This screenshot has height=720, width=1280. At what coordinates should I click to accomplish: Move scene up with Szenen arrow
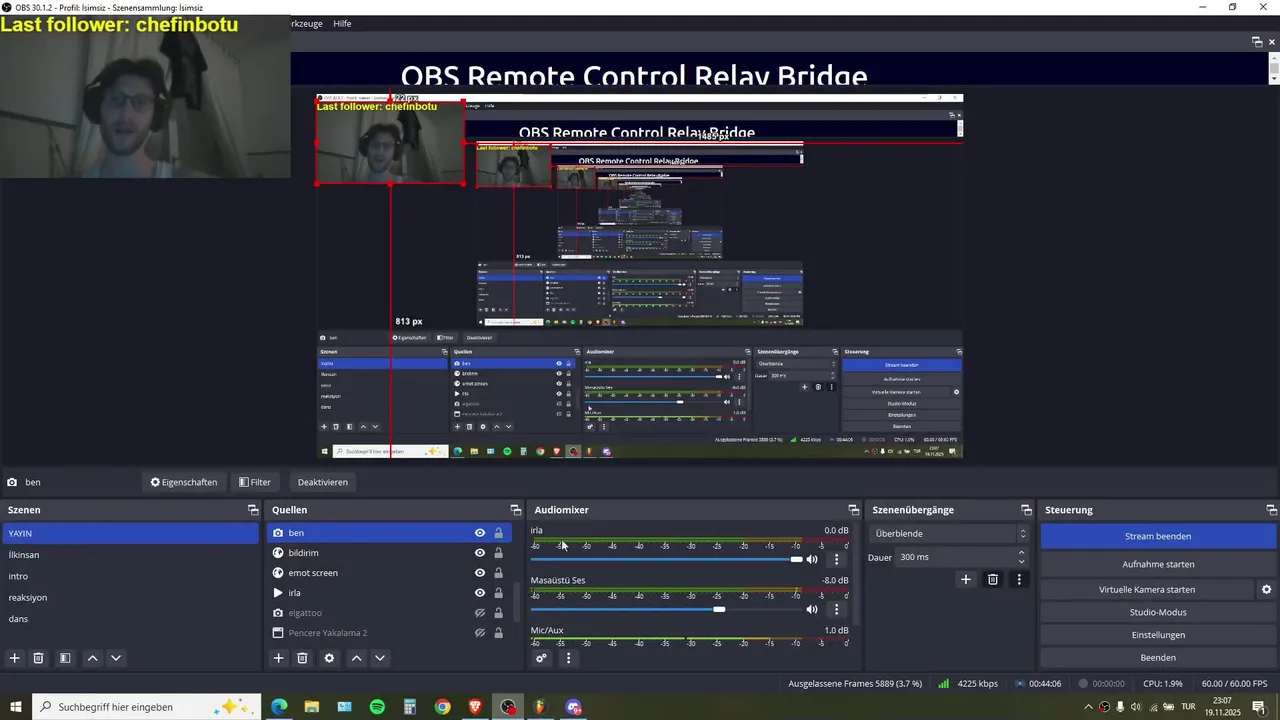tap(92, 658)
